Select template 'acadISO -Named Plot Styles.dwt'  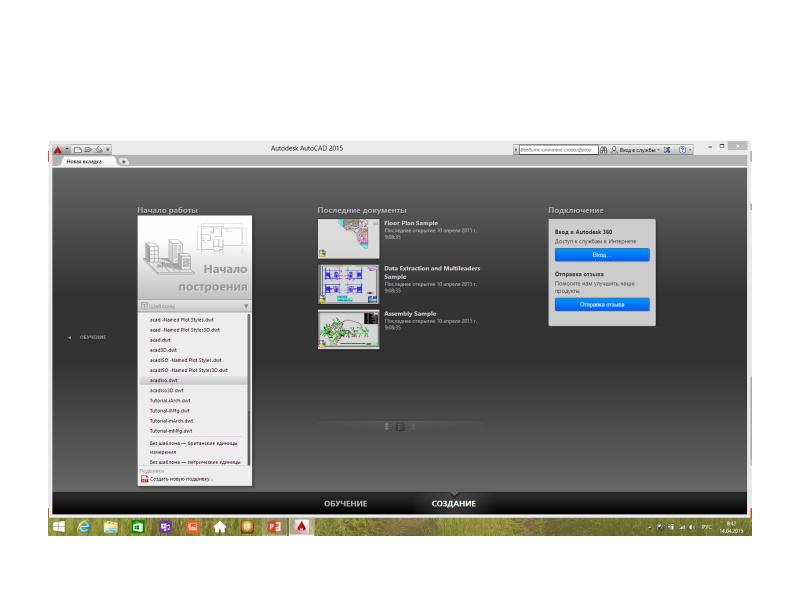[x=186, y=360]
